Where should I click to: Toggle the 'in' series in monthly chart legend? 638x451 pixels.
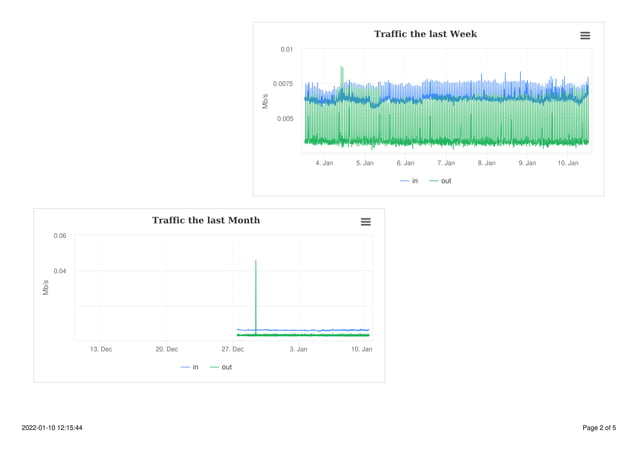pyautogui.click(x=190, y=367)
